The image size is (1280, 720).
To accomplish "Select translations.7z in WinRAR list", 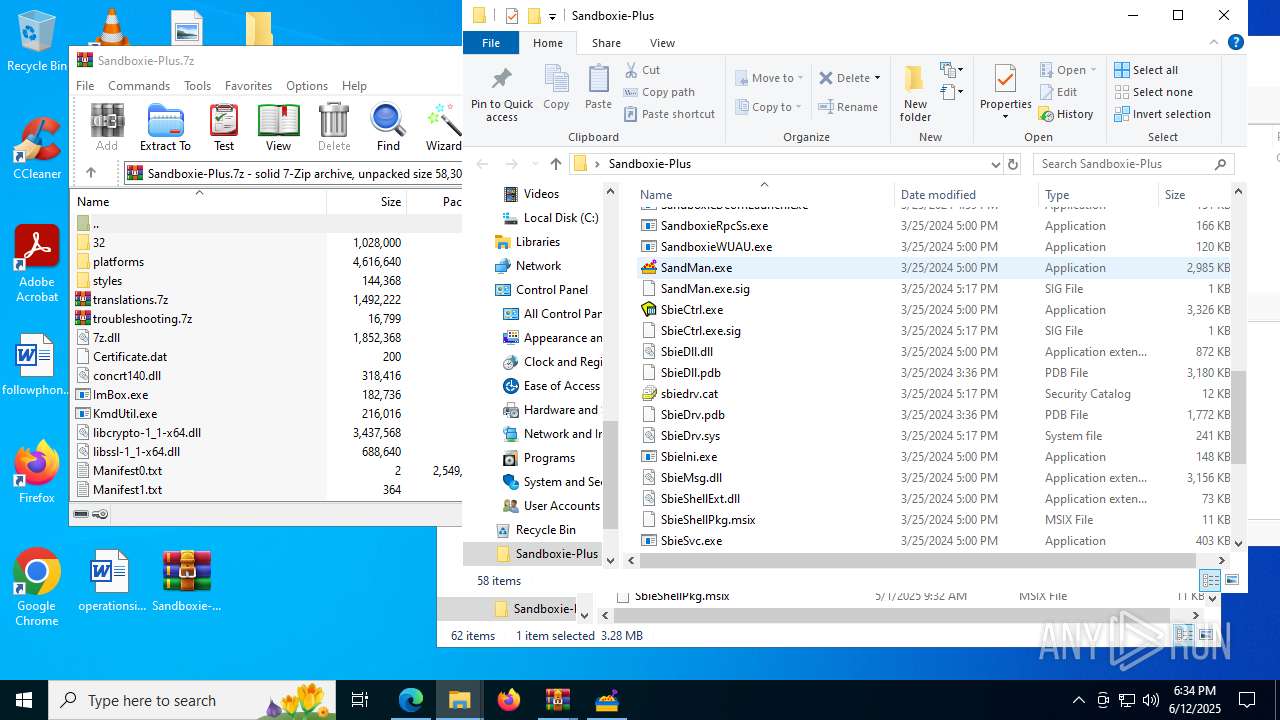I will click(x=130, y=300).
